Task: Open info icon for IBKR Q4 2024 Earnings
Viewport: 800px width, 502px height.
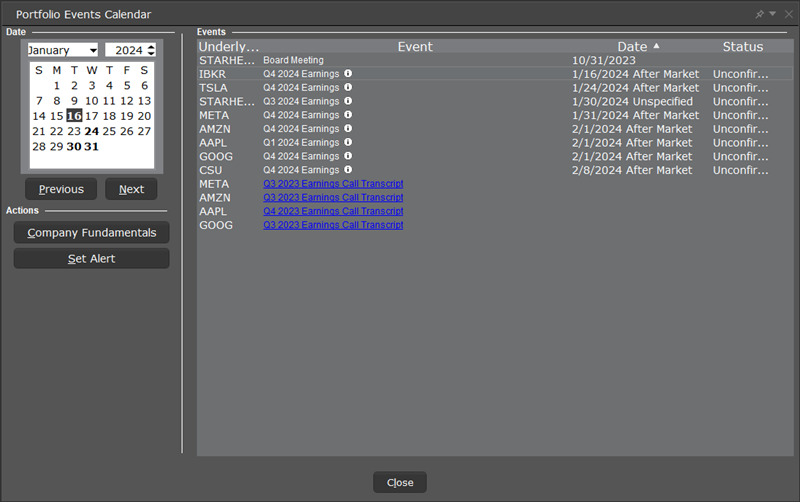Action: pyautogui.click(x=348, y=73)
